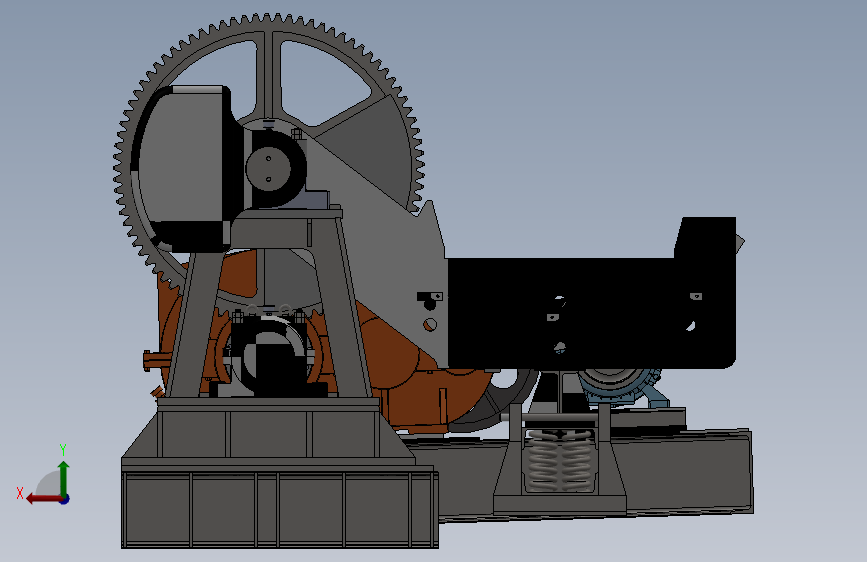Click the green Y axis arrow of the triad
Viewport: 867px width, 562px height.
click(x=64, y=477)
